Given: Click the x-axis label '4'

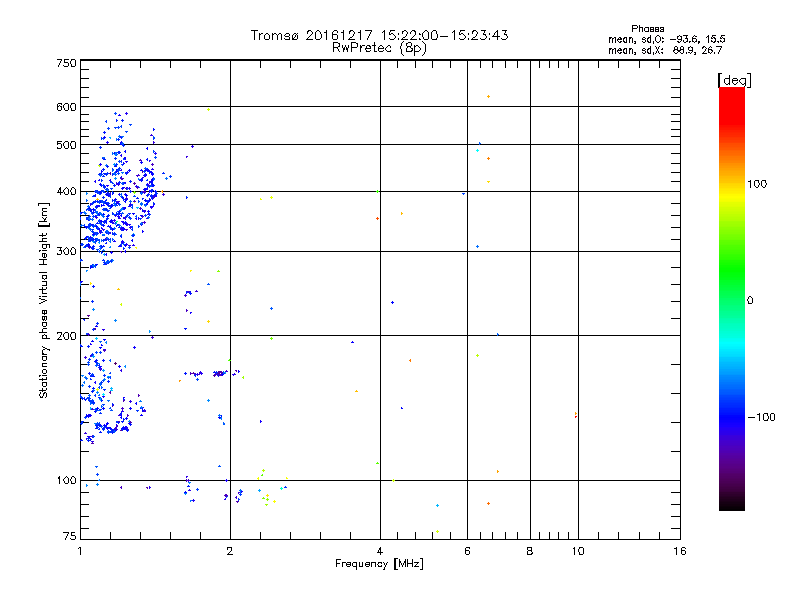Looking at the screenshot, I should tap(380, 551).
